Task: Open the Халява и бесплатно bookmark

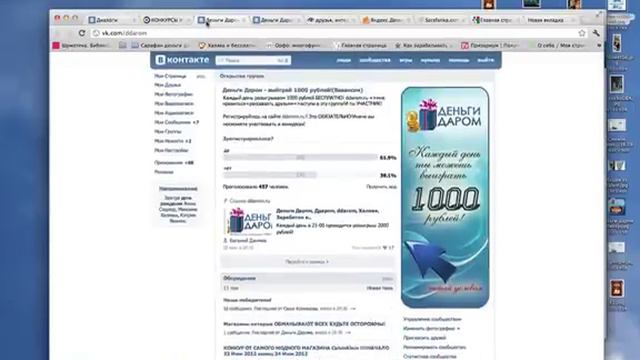Action: 227,46
